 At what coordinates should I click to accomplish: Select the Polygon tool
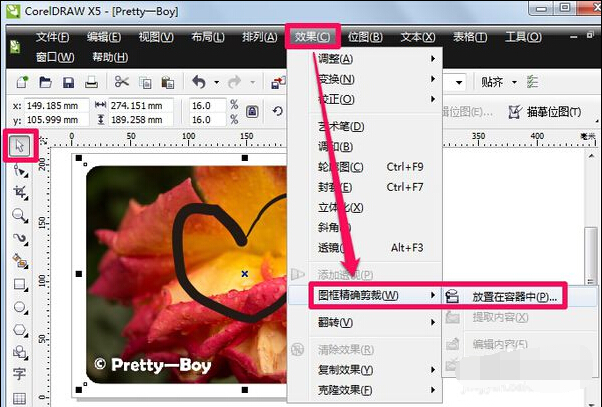point(20,330)
